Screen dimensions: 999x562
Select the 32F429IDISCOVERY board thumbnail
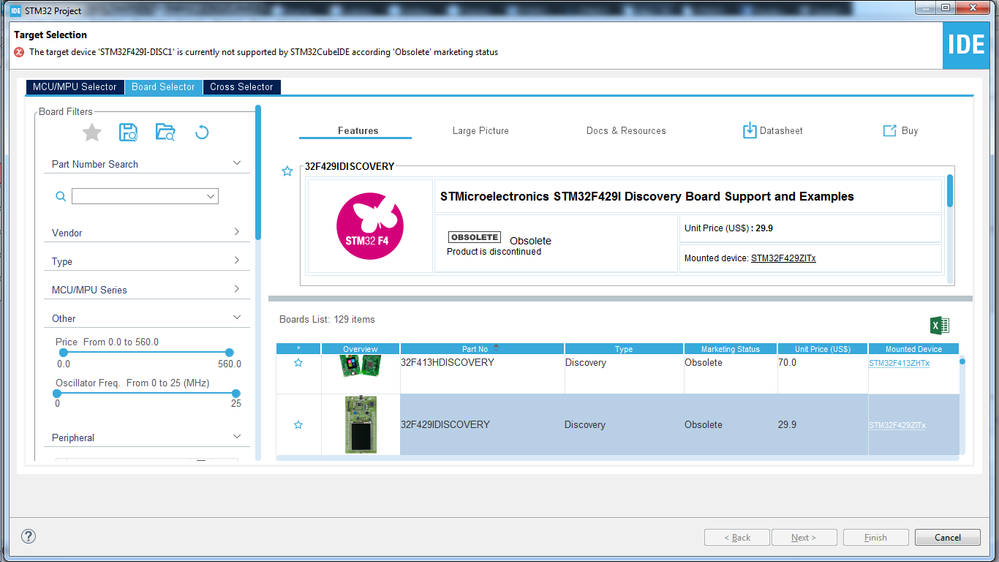coord(361,424)
